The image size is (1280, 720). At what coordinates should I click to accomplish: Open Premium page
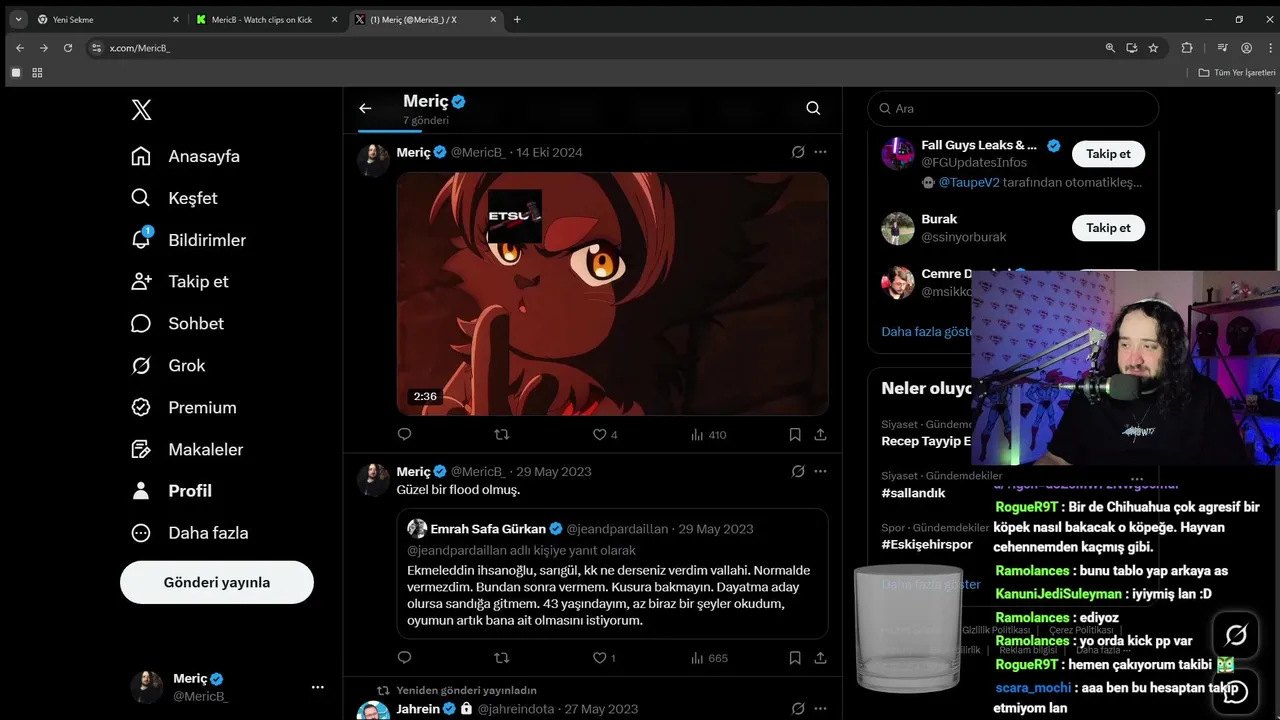pos(184,407)
